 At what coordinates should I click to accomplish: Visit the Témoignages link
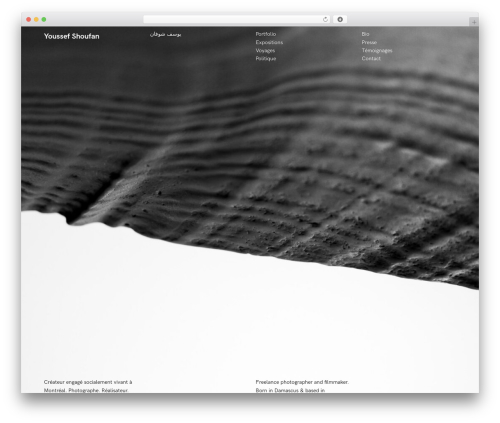(x=377, y=51)
